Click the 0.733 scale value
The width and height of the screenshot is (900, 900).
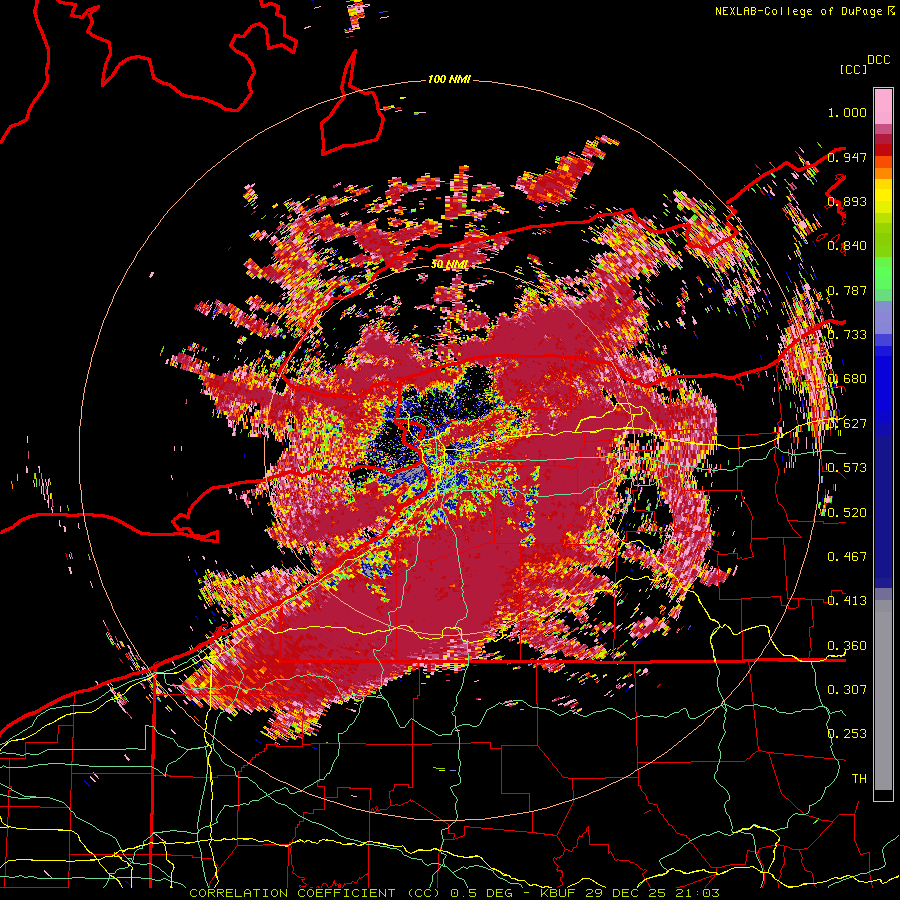[x=847, y=335]
